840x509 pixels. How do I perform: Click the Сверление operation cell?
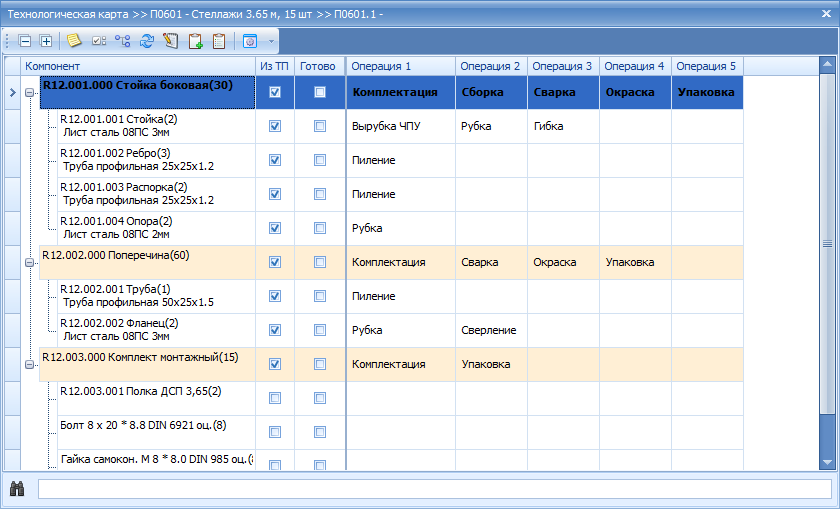tap(491, 330)
